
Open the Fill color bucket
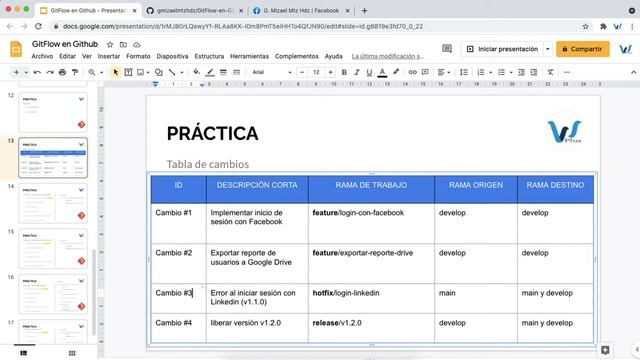coord(196,72)
